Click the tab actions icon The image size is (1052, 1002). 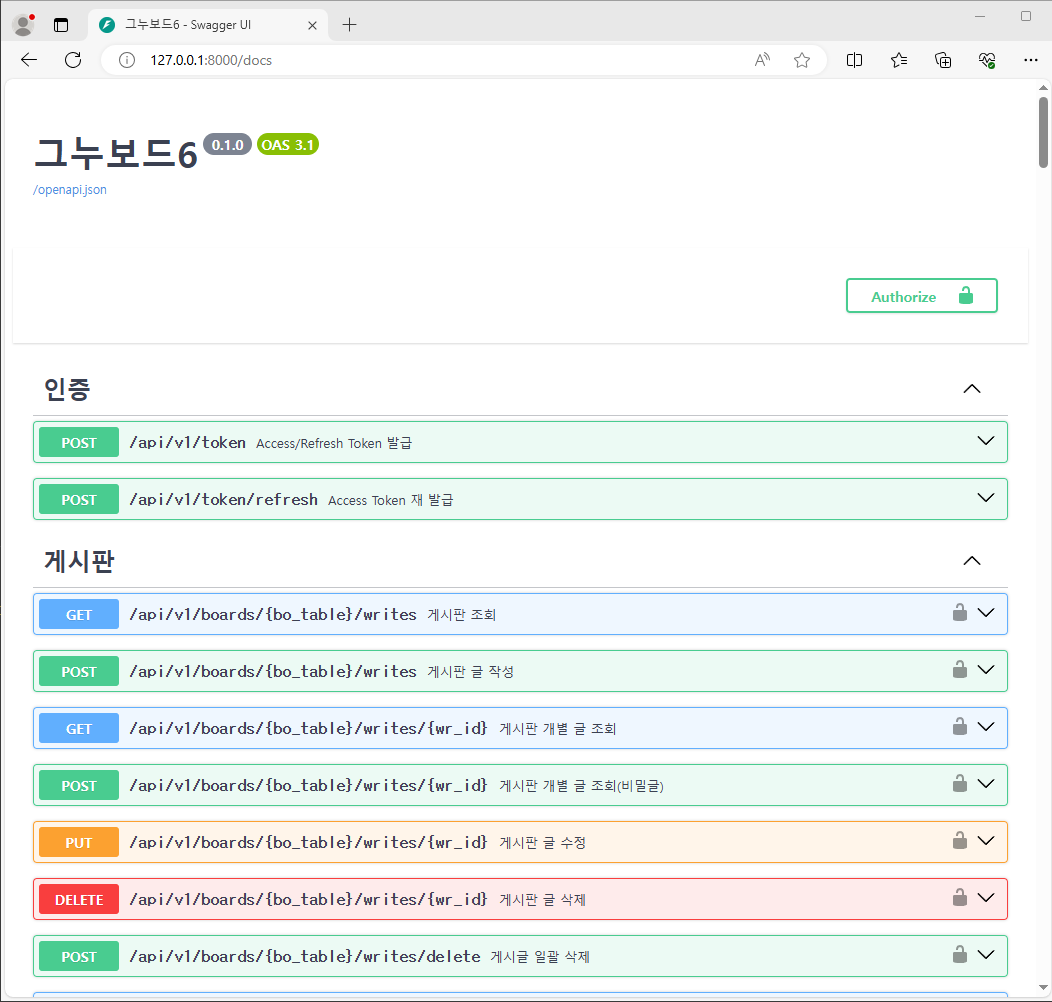click(61, 25)
